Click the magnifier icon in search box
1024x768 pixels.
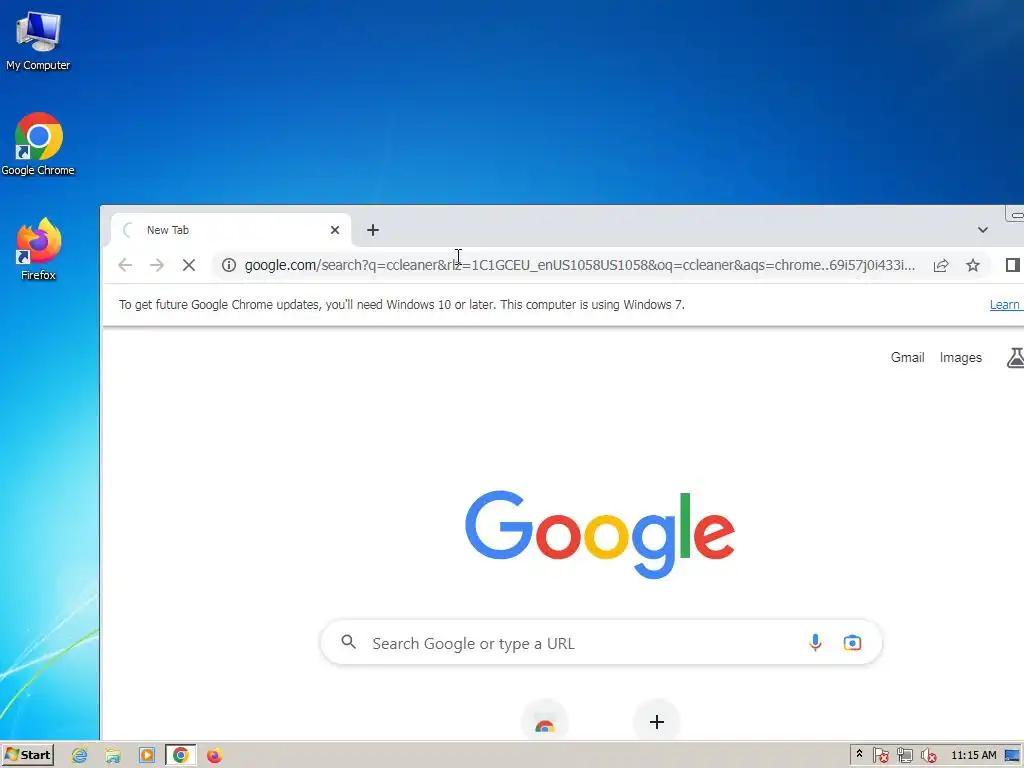pyautogui.click(x=349, y=642)
